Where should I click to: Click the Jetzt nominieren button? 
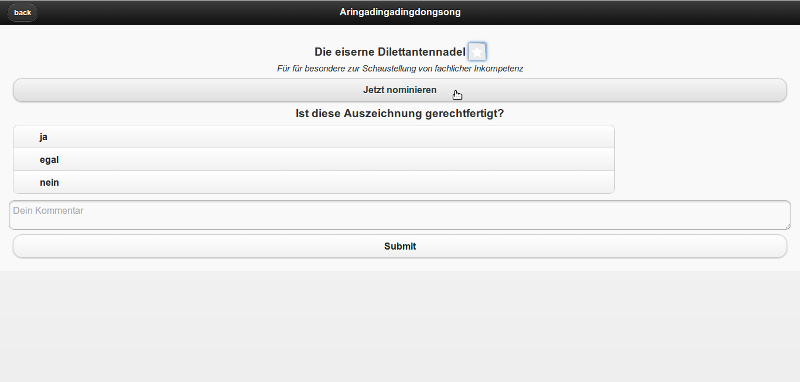[400, 90]
